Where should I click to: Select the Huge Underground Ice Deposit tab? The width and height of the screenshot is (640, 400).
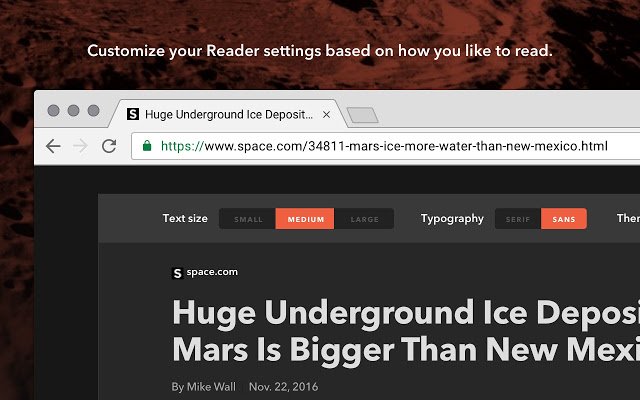click(x=229, y=114)
